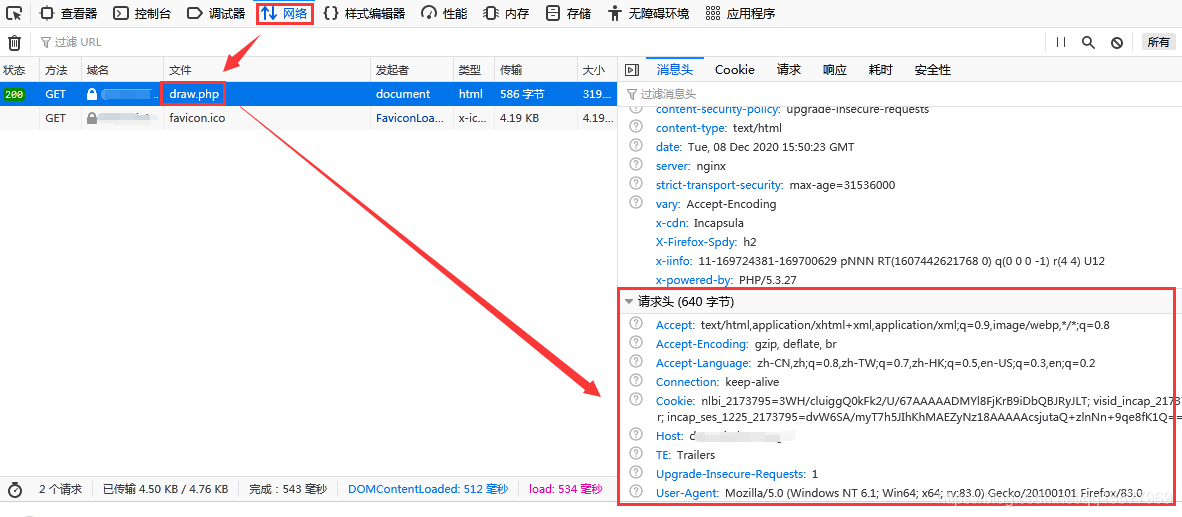The width and height of the screenshot is (1182, 517).
Task: Toggle the request list pane icon
Action: [631, 70]
